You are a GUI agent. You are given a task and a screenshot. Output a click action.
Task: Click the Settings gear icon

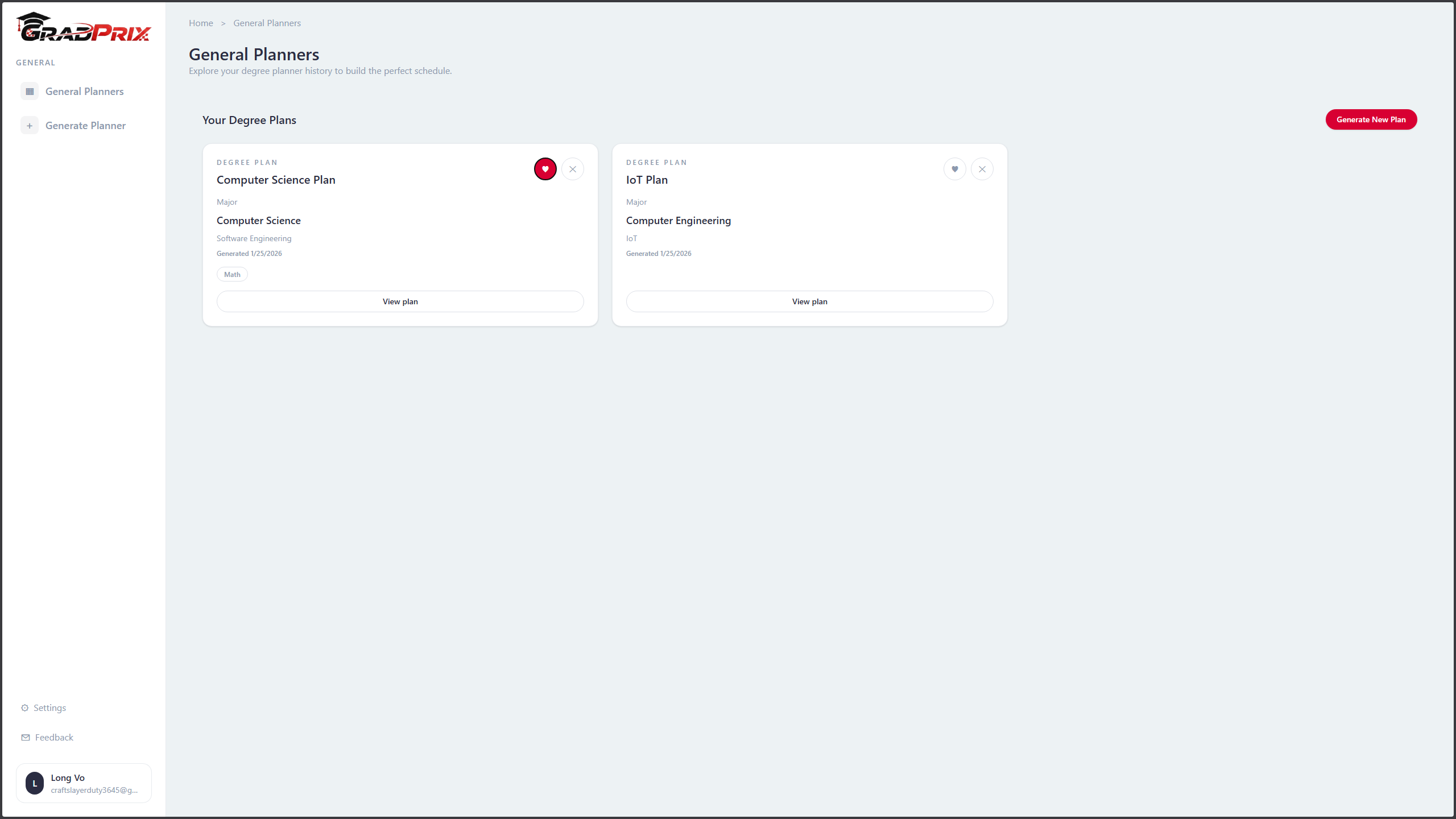point(24,708)
